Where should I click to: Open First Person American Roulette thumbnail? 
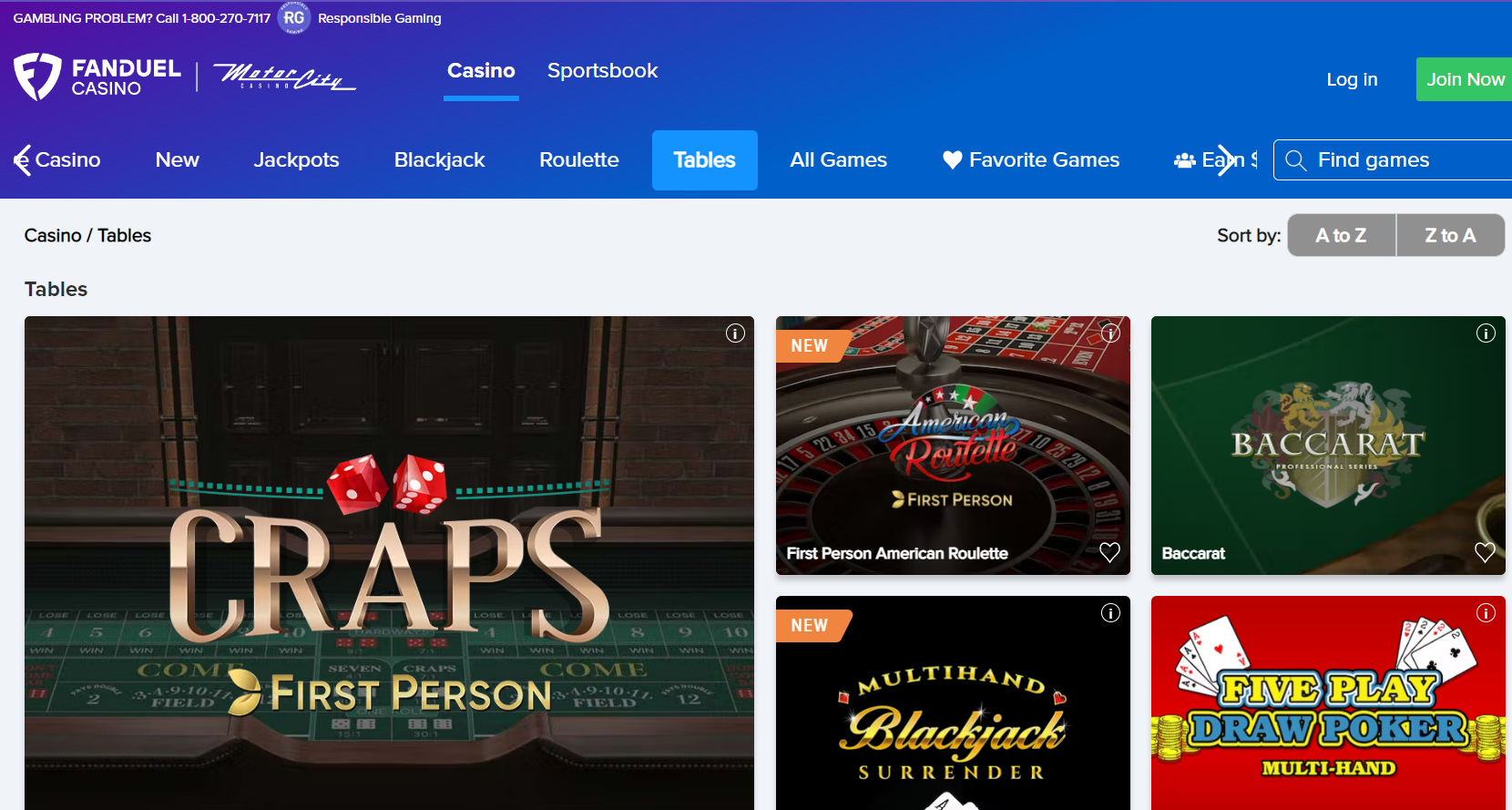[953, 446]
